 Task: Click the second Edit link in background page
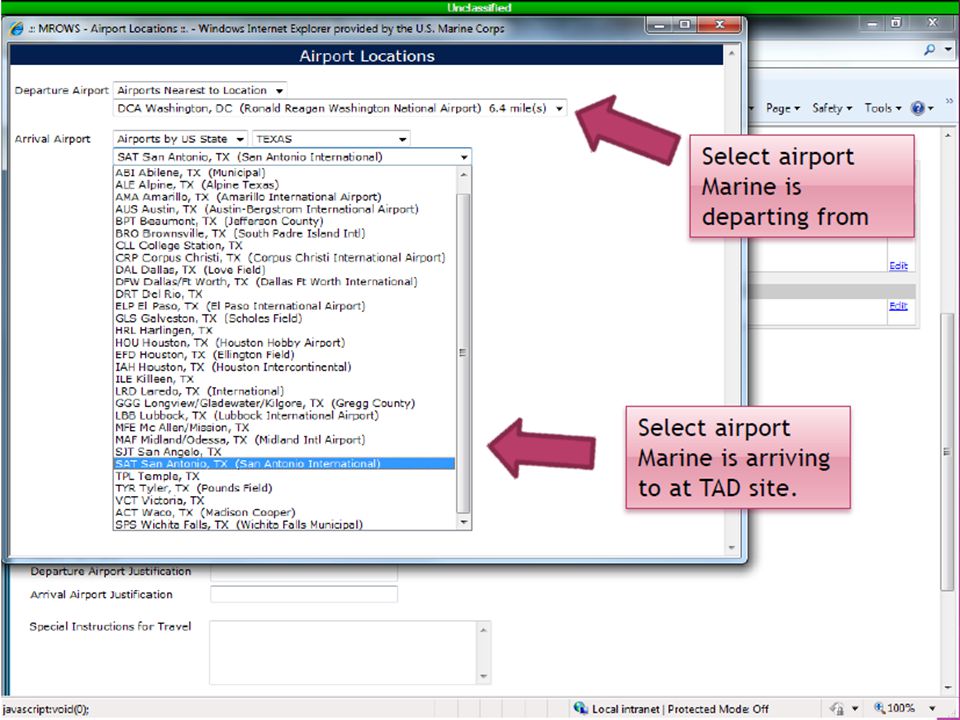[x=898, y=306]
